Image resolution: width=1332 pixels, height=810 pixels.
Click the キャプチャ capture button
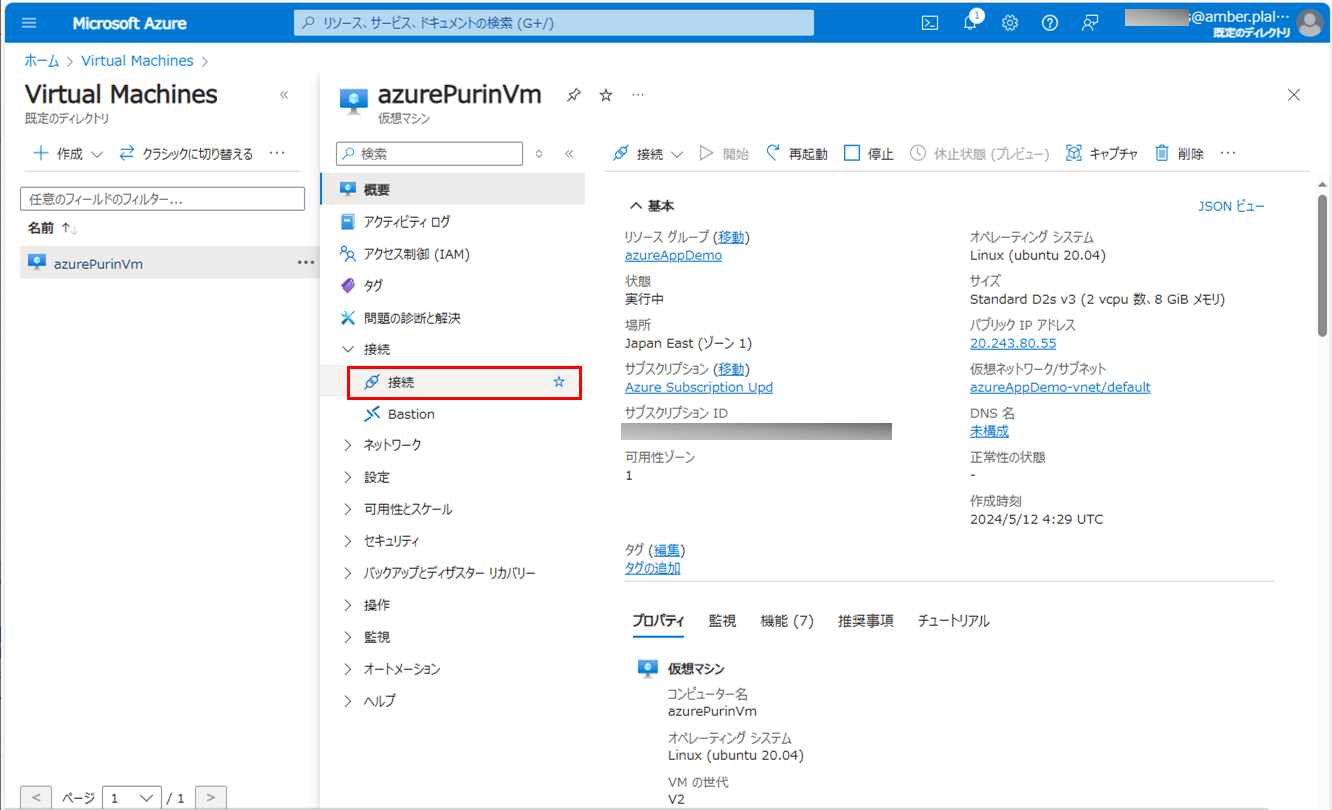coord(1102,154)
